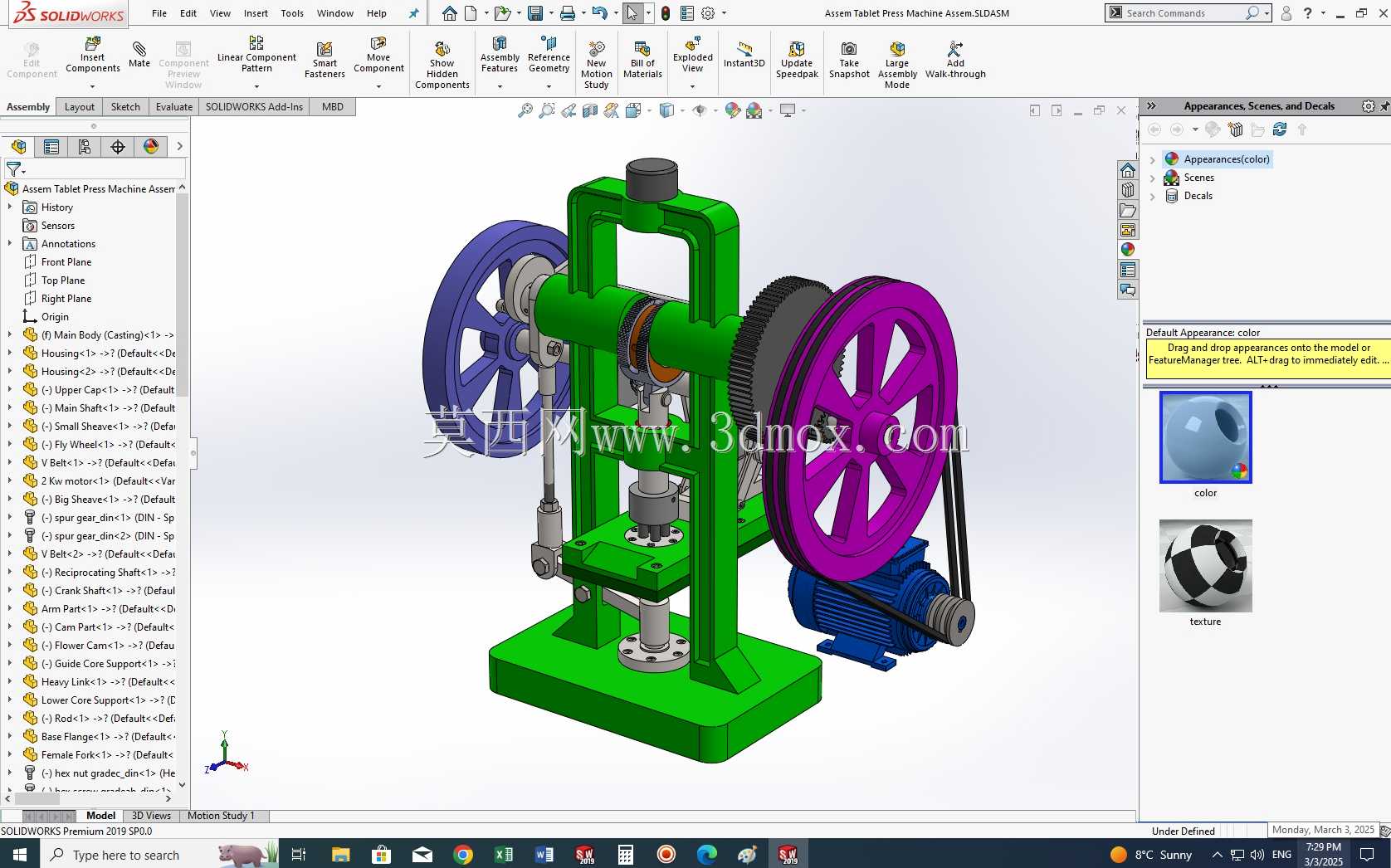
Task: Open SOLIDWORKS Resources home task pane icon
Action: click(x=1127, y=170)
